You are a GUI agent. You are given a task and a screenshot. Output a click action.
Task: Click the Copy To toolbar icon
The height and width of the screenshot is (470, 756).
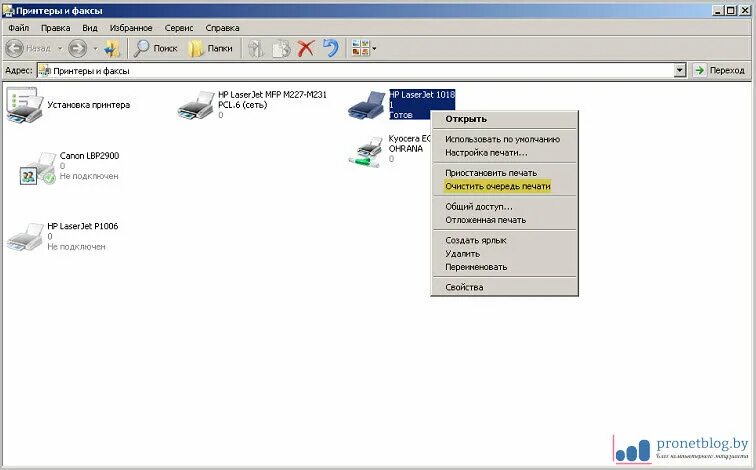(281, 48)
